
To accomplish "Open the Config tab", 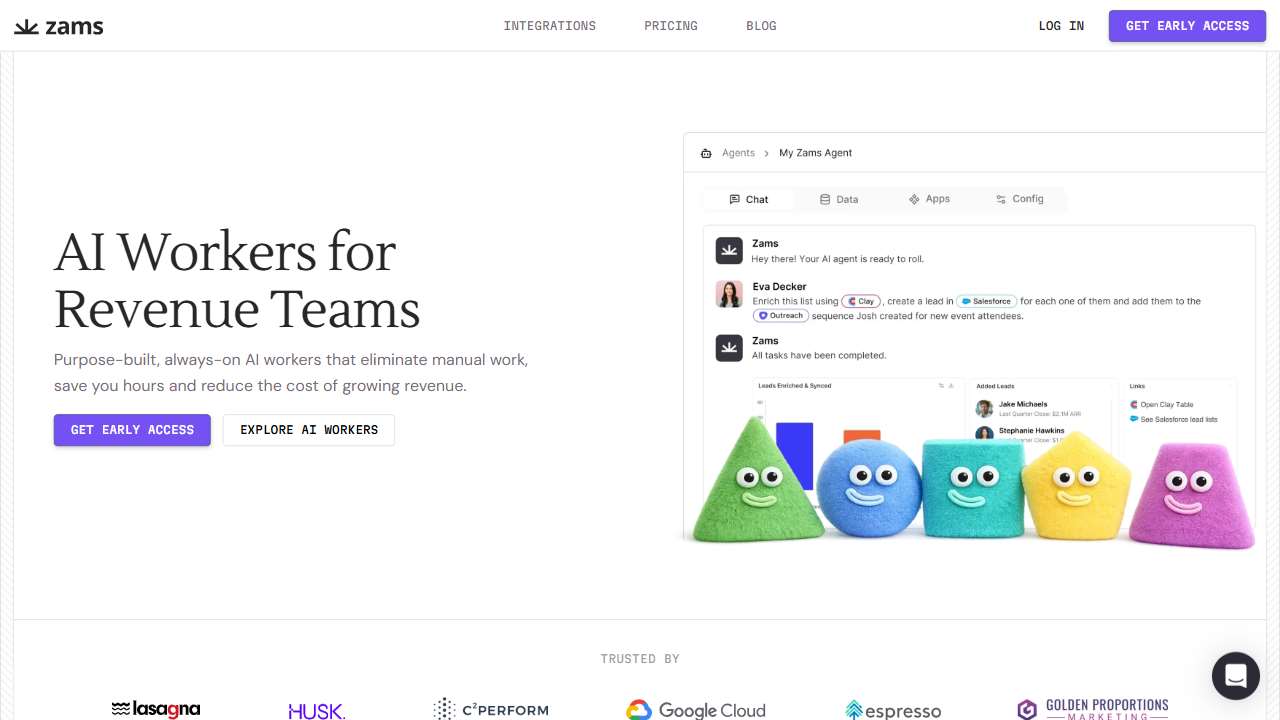I will click(x=1019, y=199).
